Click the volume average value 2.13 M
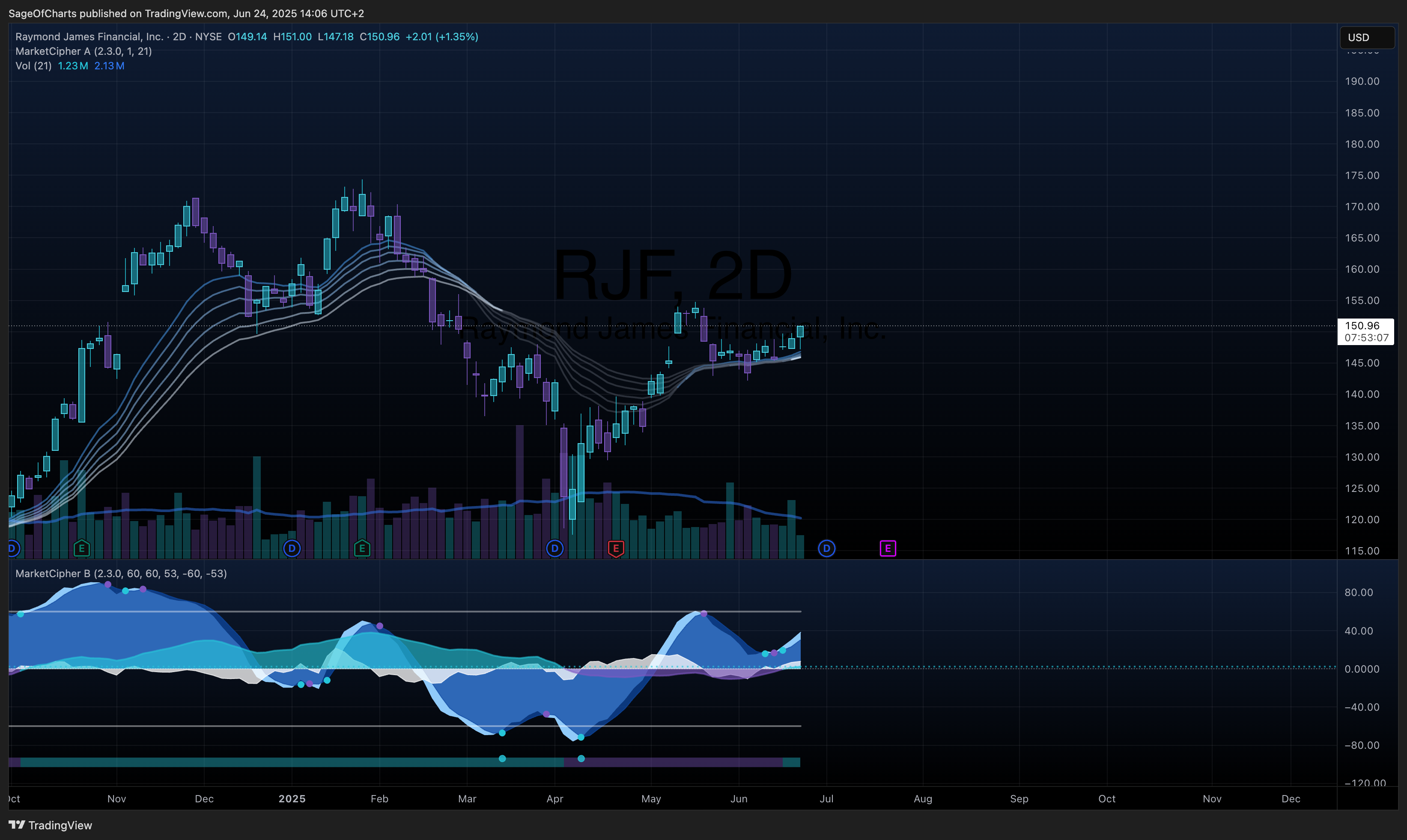 tap(109, 66)
